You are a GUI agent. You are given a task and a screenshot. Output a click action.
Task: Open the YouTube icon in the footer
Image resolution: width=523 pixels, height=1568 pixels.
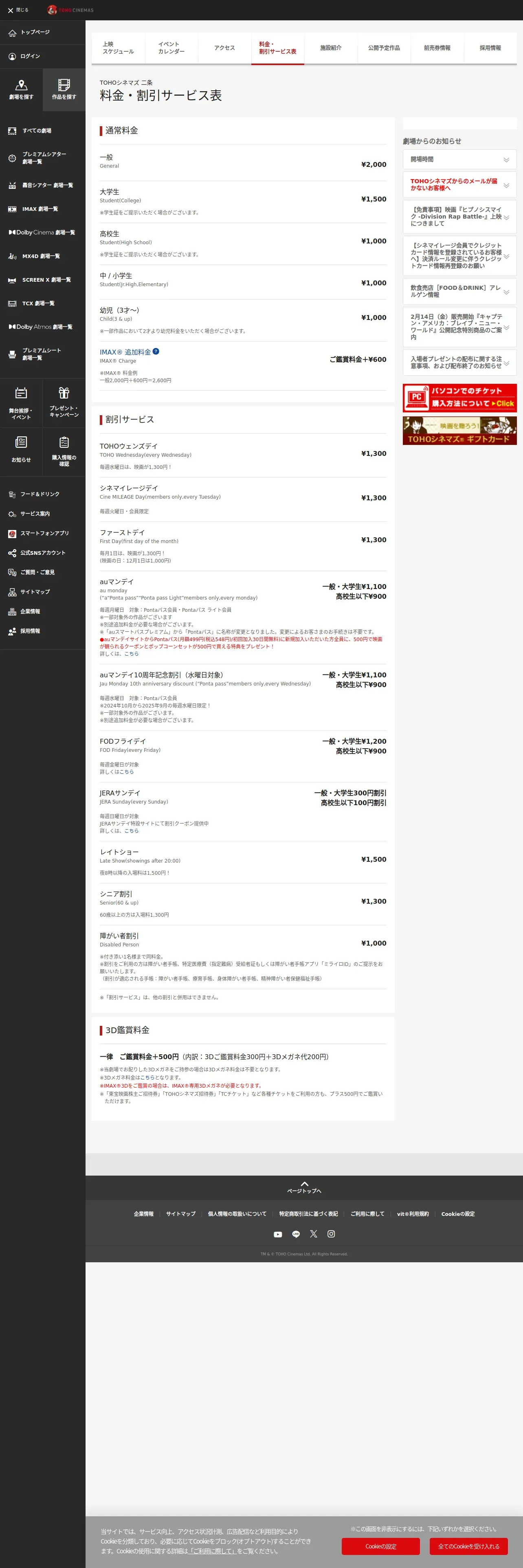(278, 1234)
